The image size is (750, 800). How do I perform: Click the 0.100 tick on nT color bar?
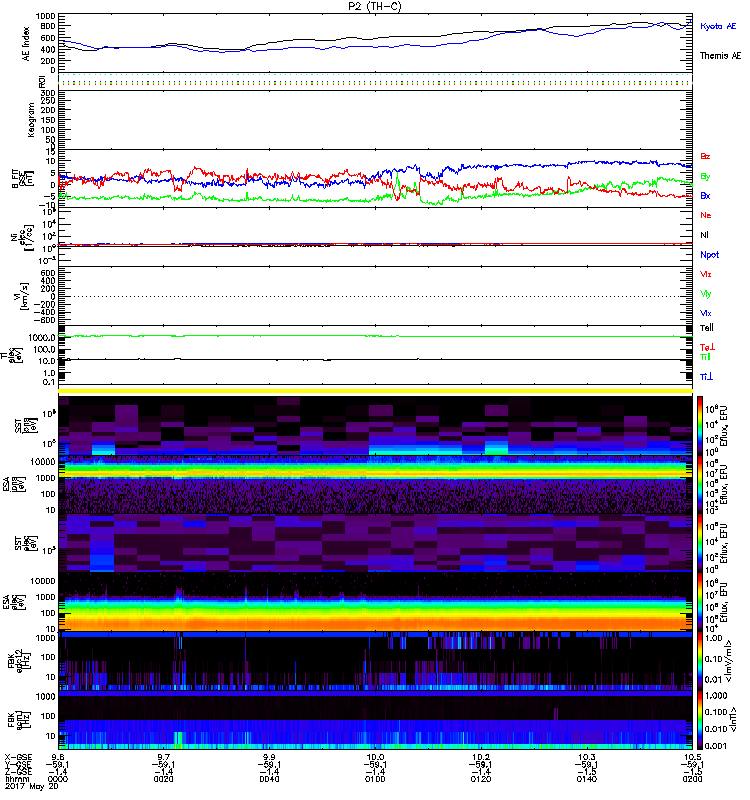pos(716,712)
